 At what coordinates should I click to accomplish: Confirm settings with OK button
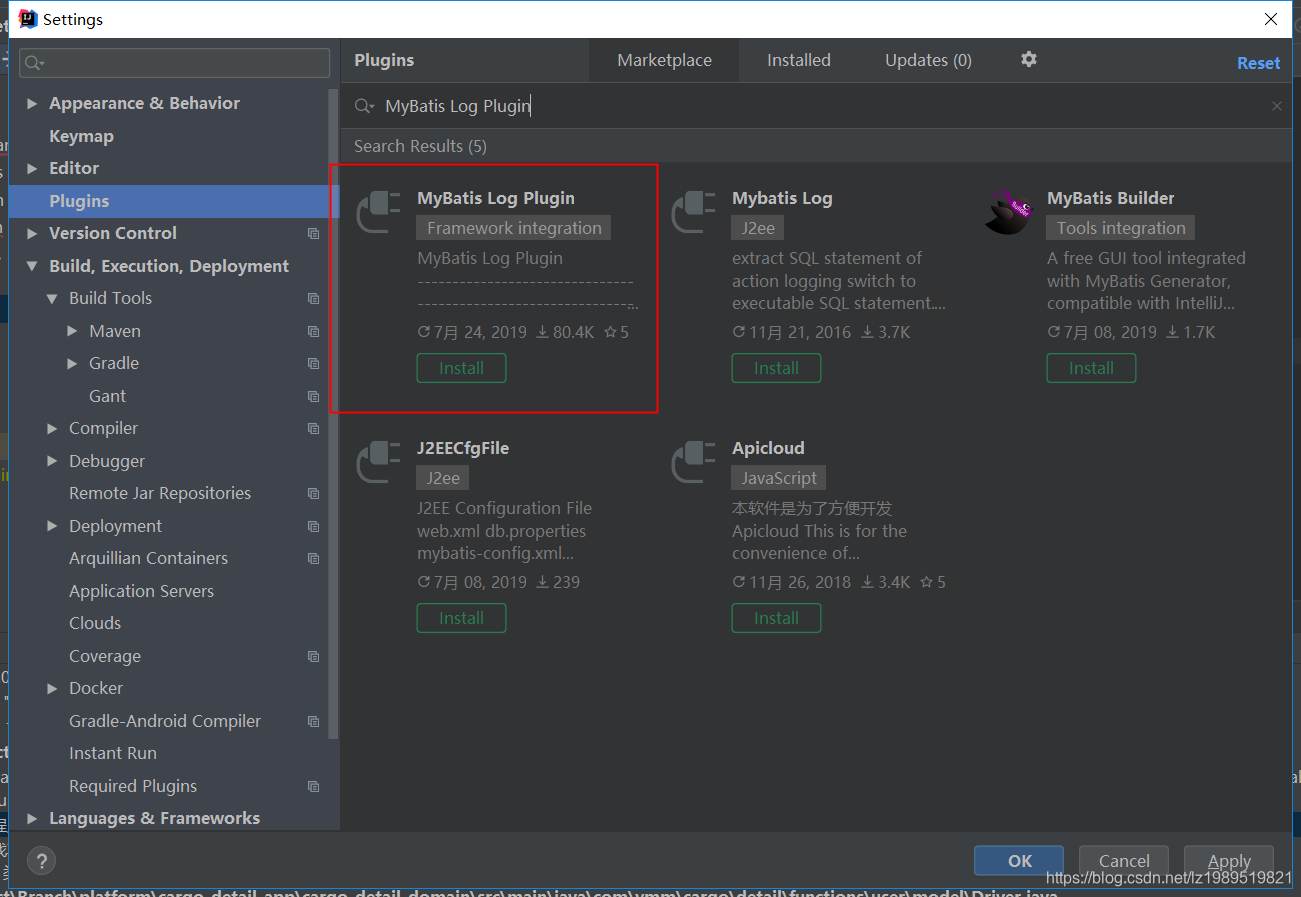(x=1019, y=861)
